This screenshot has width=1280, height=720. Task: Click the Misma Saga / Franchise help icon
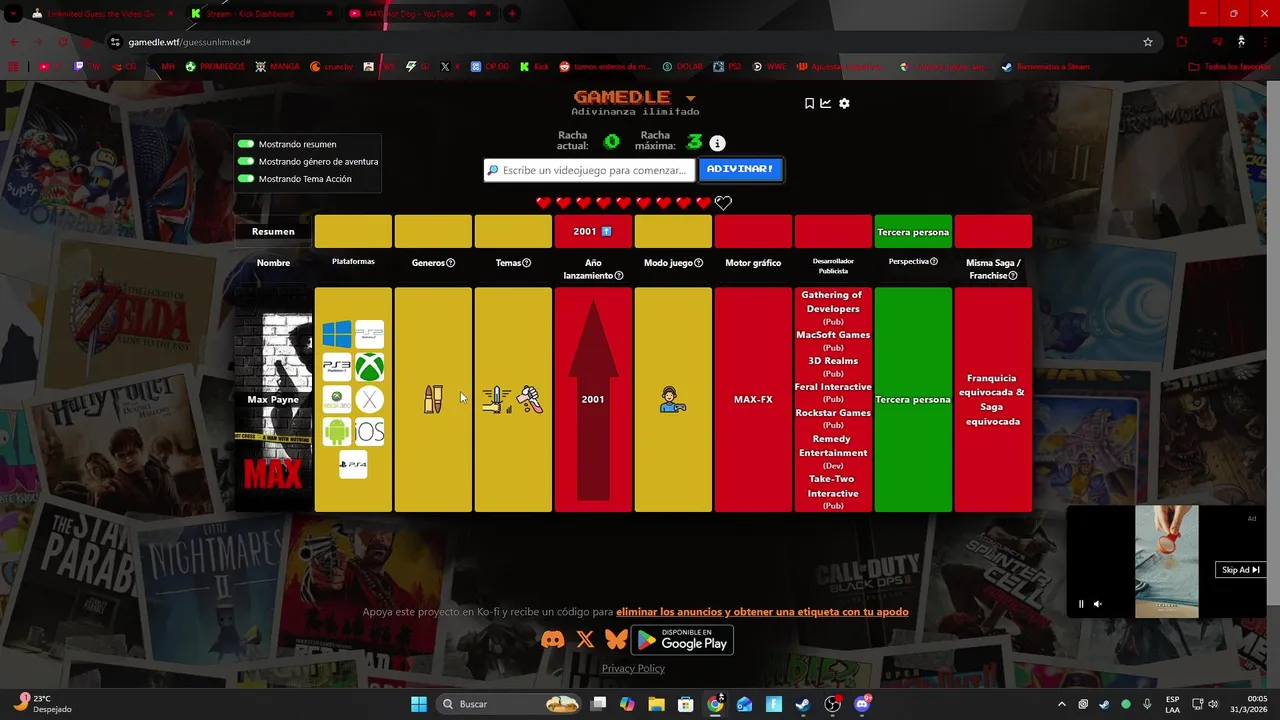[1013, 276]
